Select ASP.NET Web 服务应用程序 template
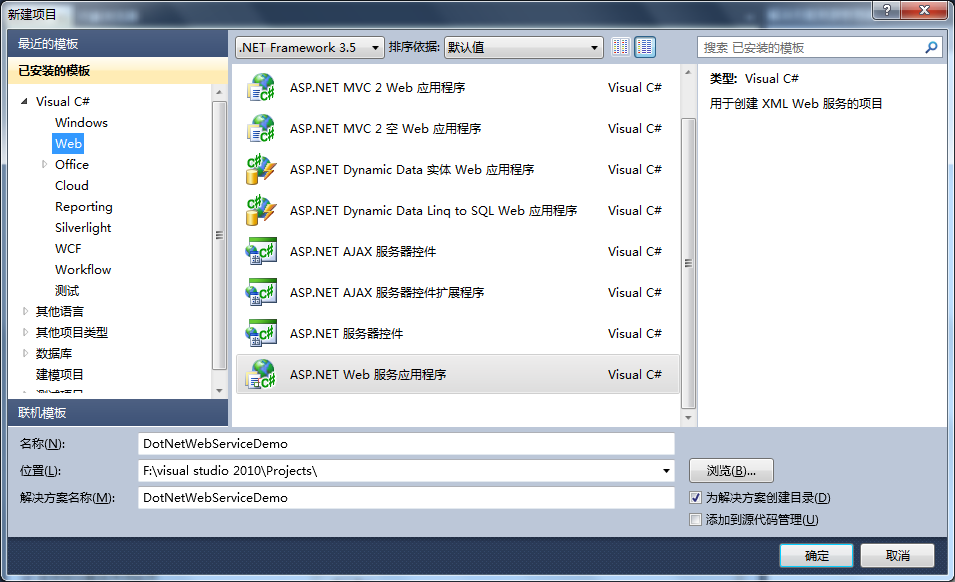 (x=457, y=374)
